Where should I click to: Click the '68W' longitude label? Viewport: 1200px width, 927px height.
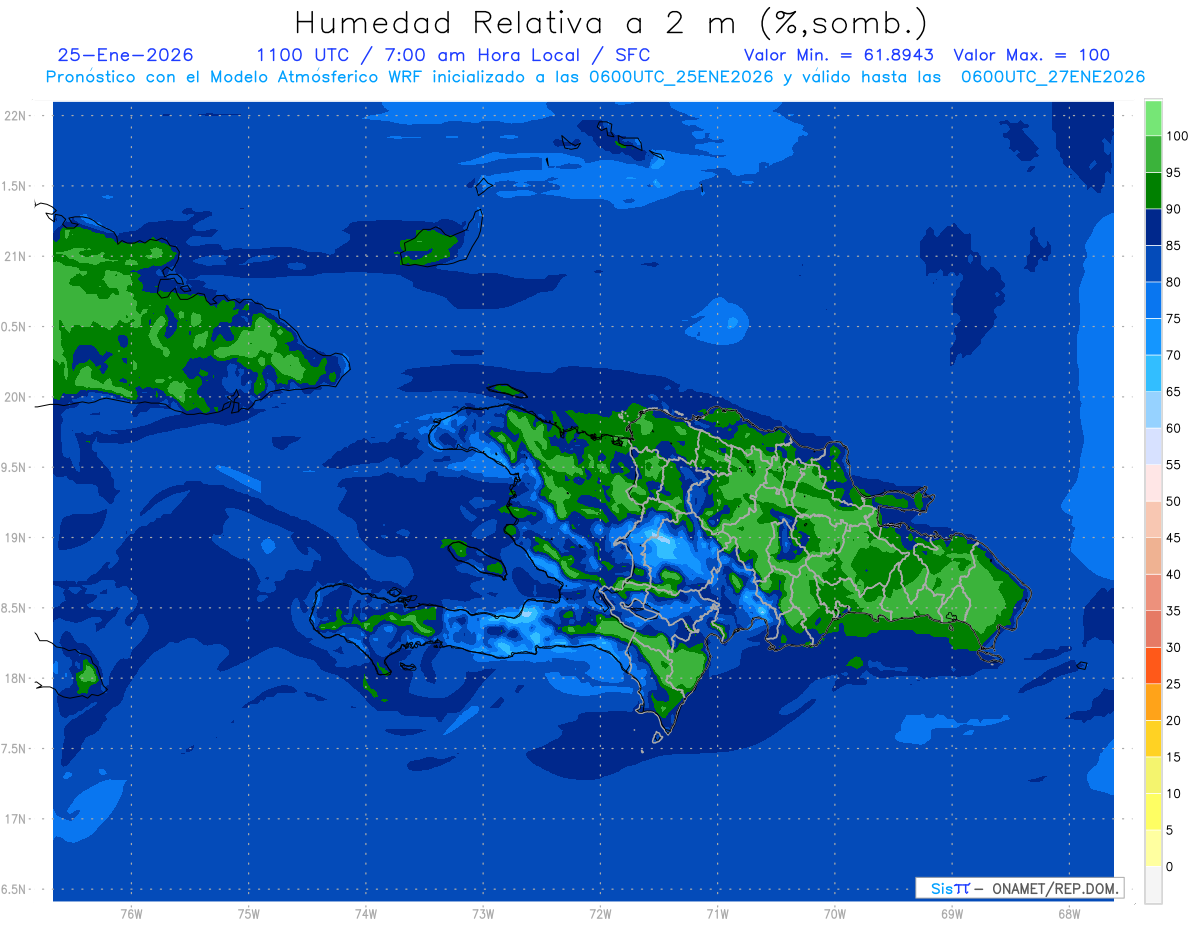1069,914
